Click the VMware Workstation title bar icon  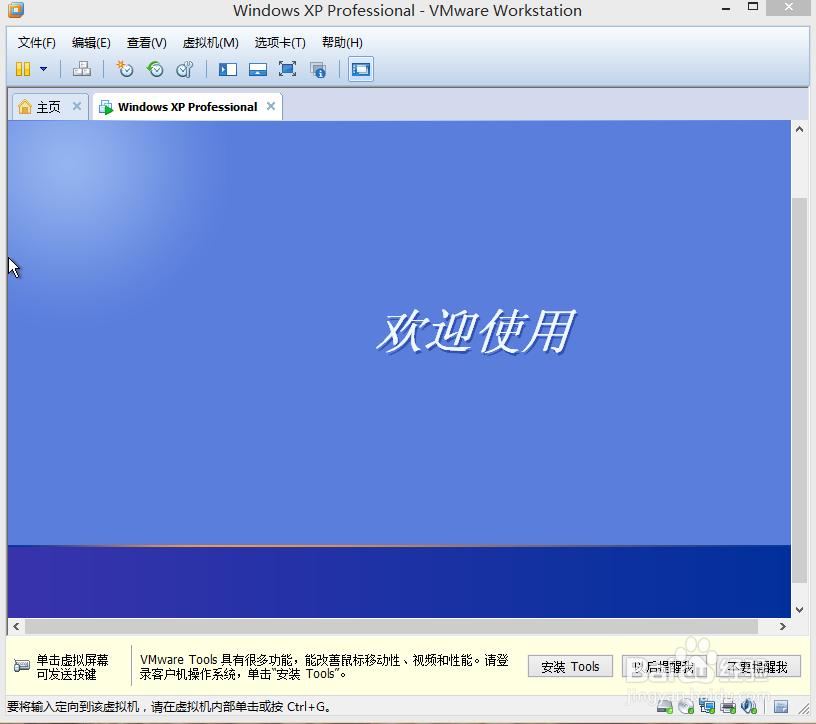16,9
